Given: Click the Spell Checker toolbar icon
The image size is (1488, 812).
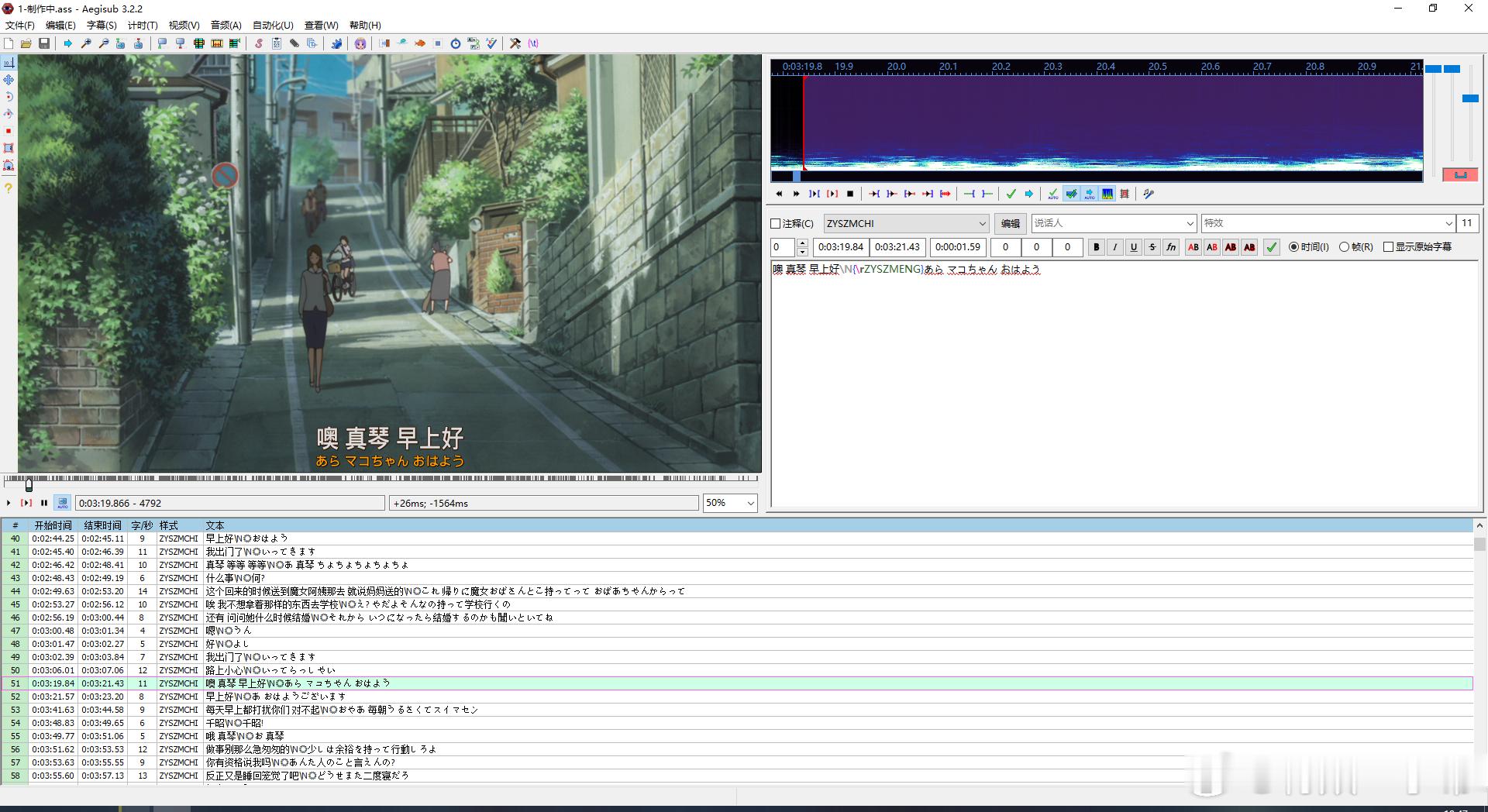Looking at the screenshot, I should (491, 43).
